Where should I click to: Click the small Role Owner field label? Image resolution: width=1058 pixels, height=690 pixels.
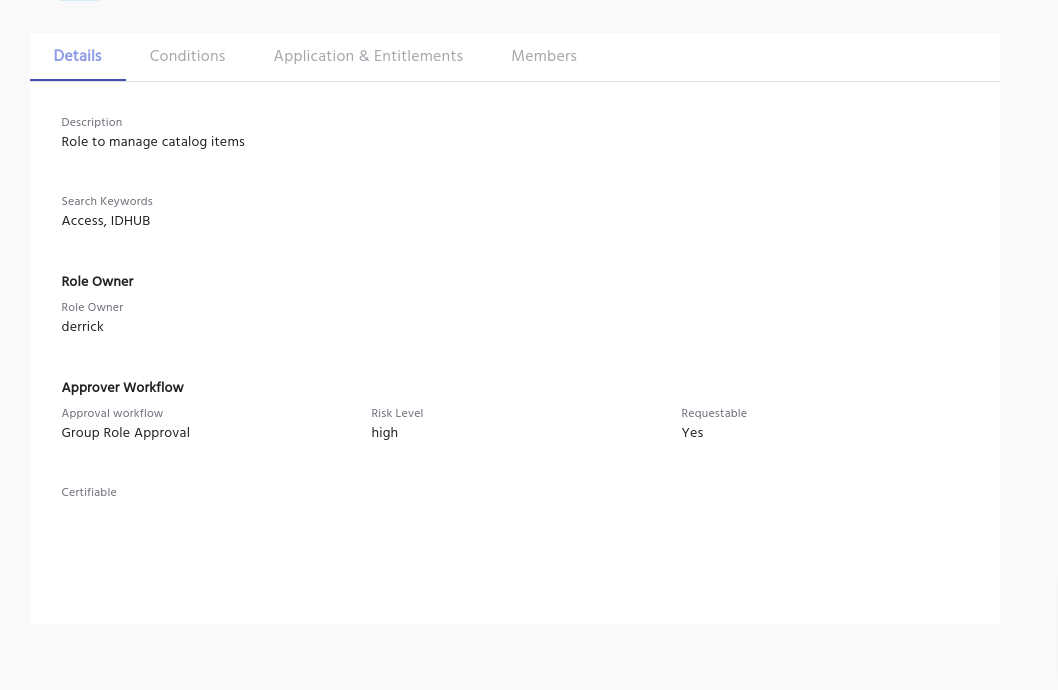(92, 307)
